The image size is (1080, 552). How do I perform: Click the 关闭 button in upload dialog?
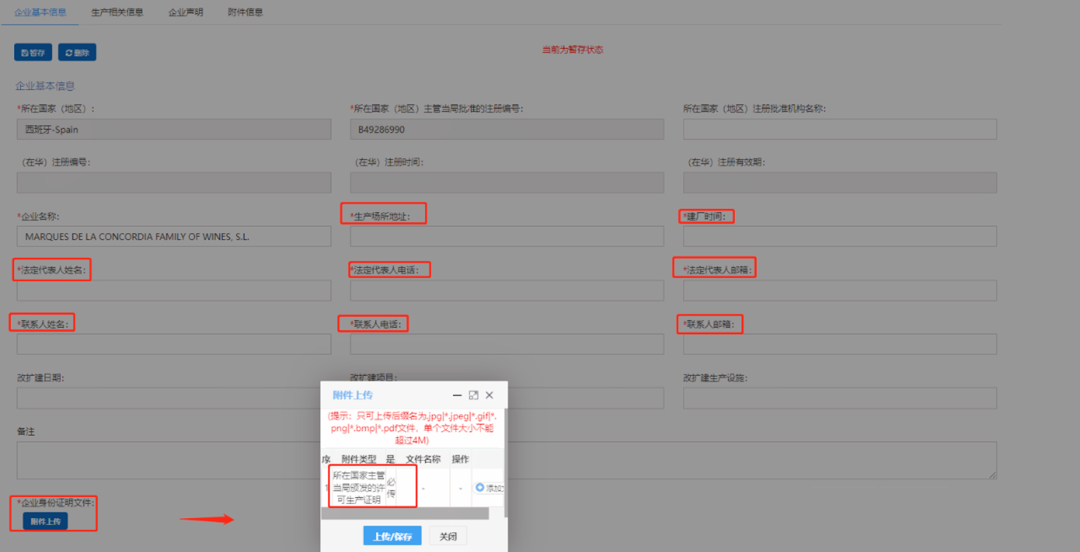(447, 536)
